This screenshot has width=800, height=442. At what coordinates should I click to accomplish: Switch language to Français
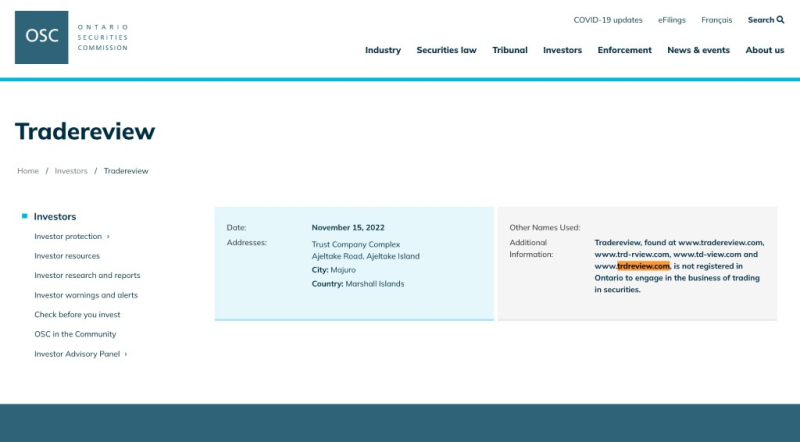pos(716,20)
